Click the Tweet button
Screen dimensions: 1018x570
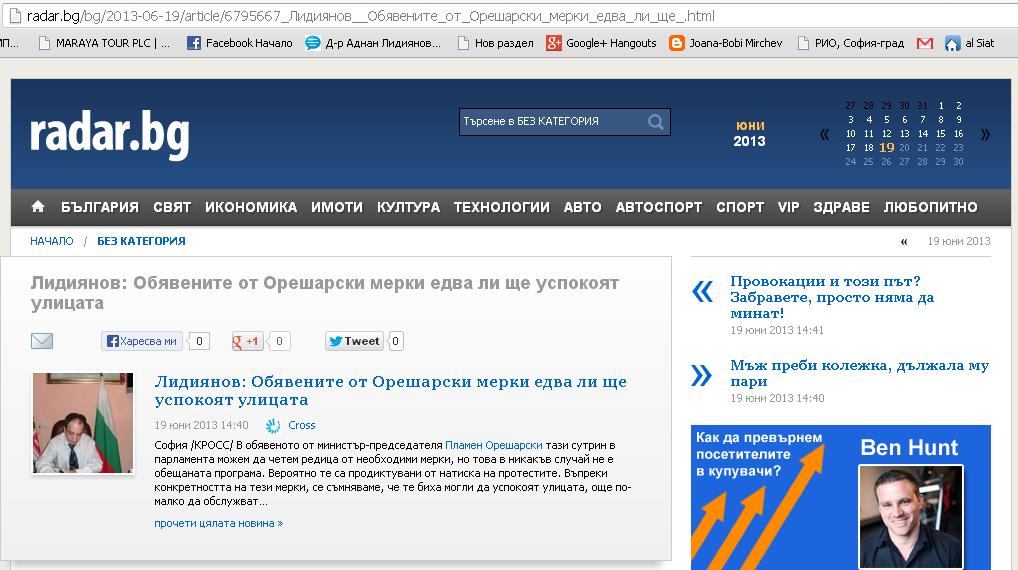tap(354, 341)
